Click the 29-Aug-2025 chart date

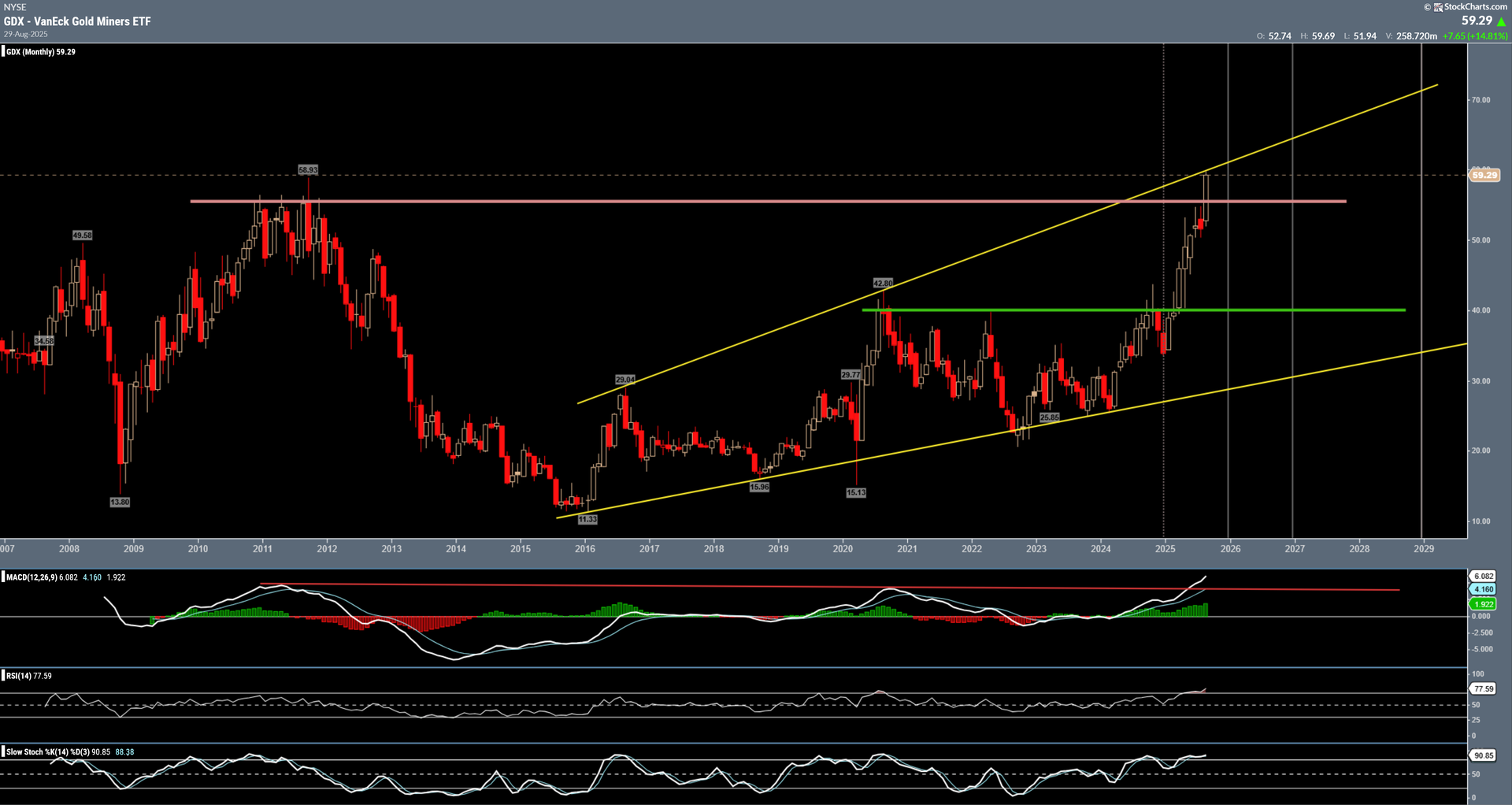[26, 34]
